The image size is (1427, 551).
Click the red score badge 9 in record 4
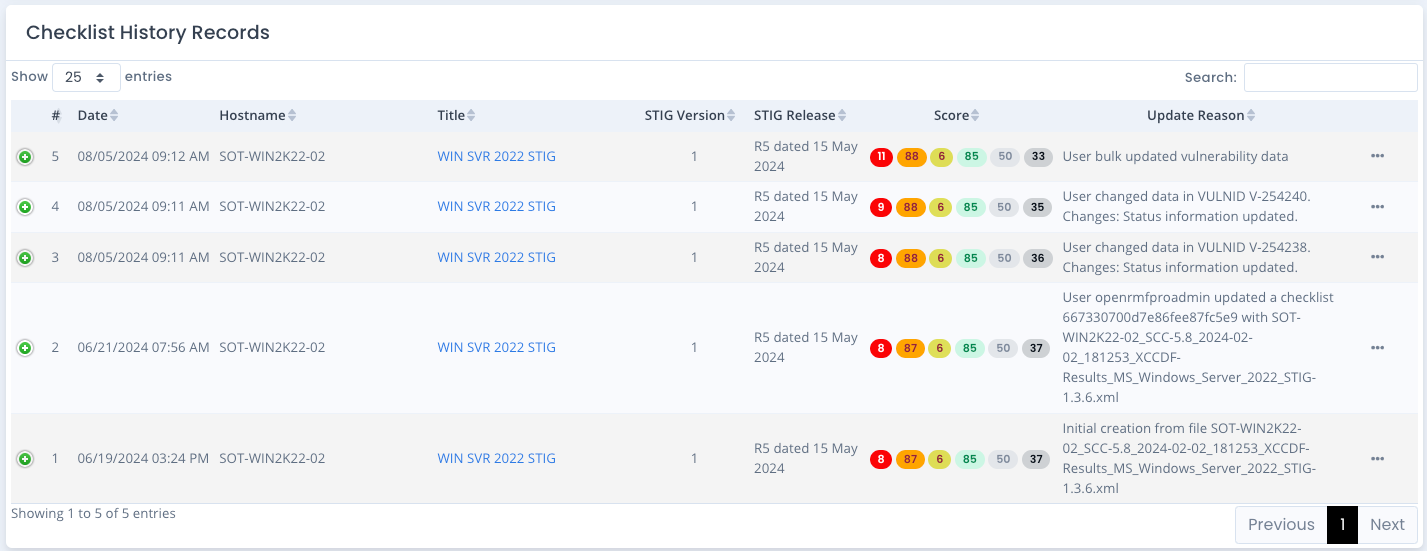click(881, 207)
